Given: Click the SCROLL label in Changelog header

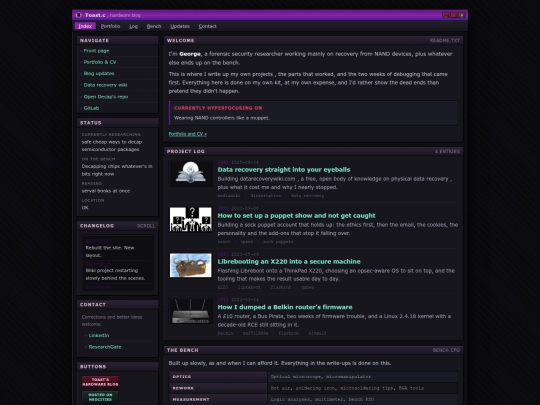Looking at the screenshot, I should (146, 226).
